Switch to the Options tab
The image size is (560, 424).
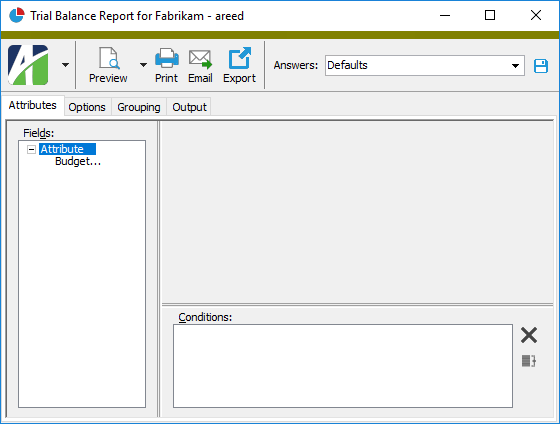click(87, 107)
